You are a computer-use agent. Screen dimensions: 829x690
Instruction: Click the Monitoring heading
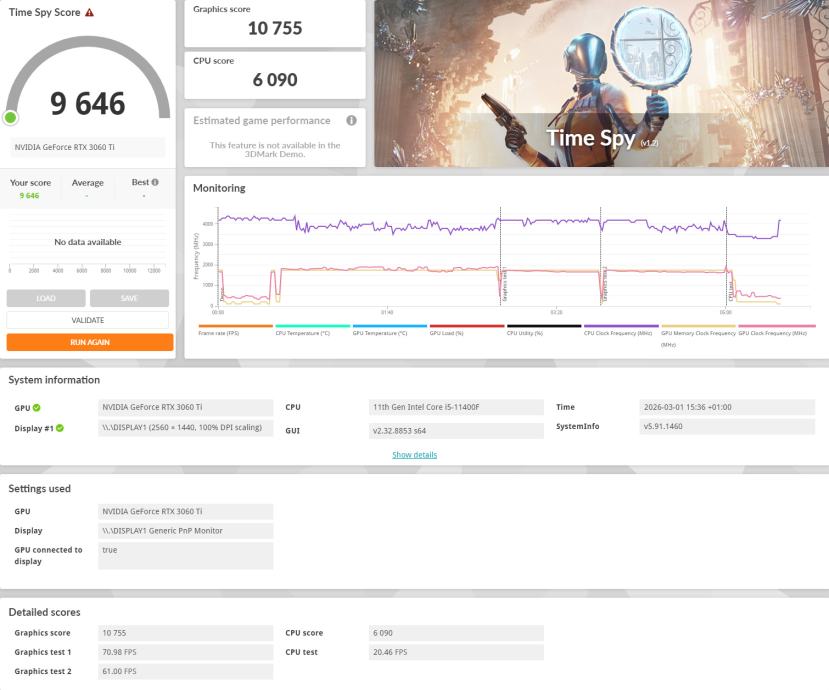219,188
